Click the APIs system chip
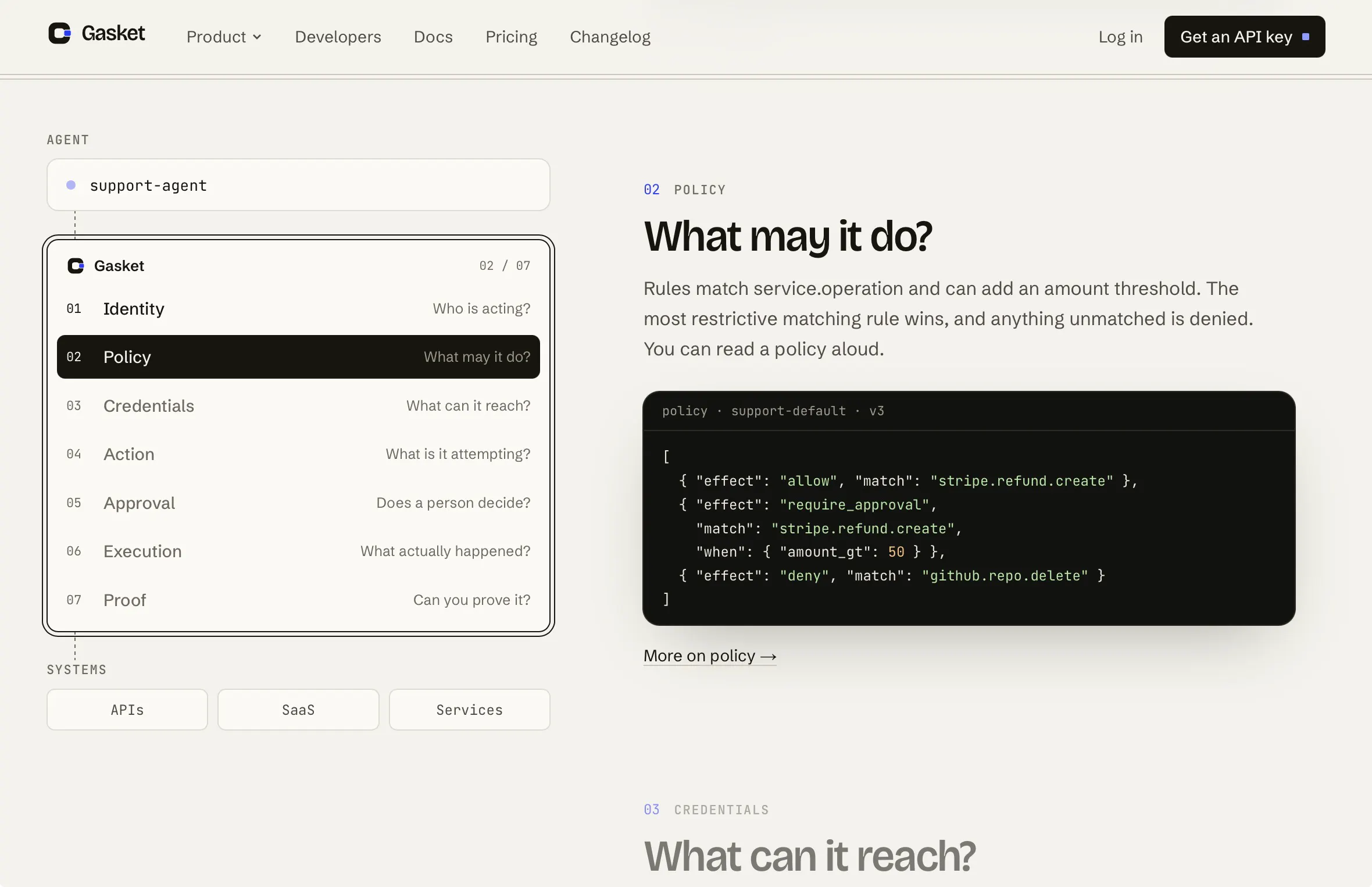 pos(127,710)
